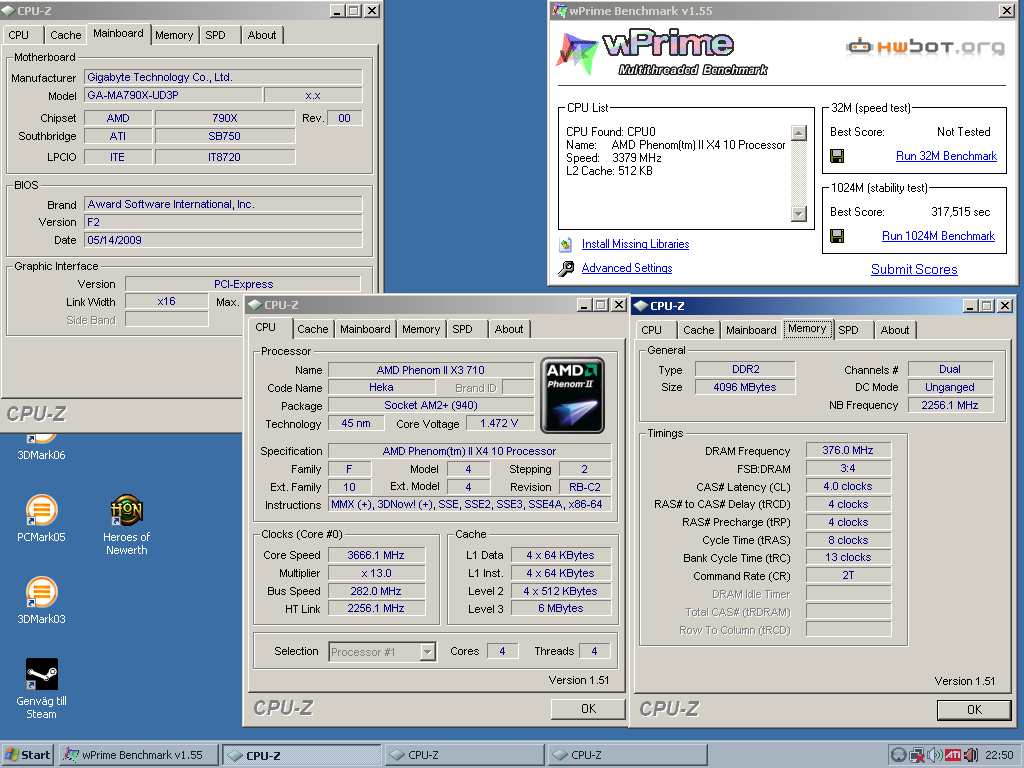The image size is (1024, 768).
Task: Click OK in the Memory CPU-Z window
Action: (974, 710)
